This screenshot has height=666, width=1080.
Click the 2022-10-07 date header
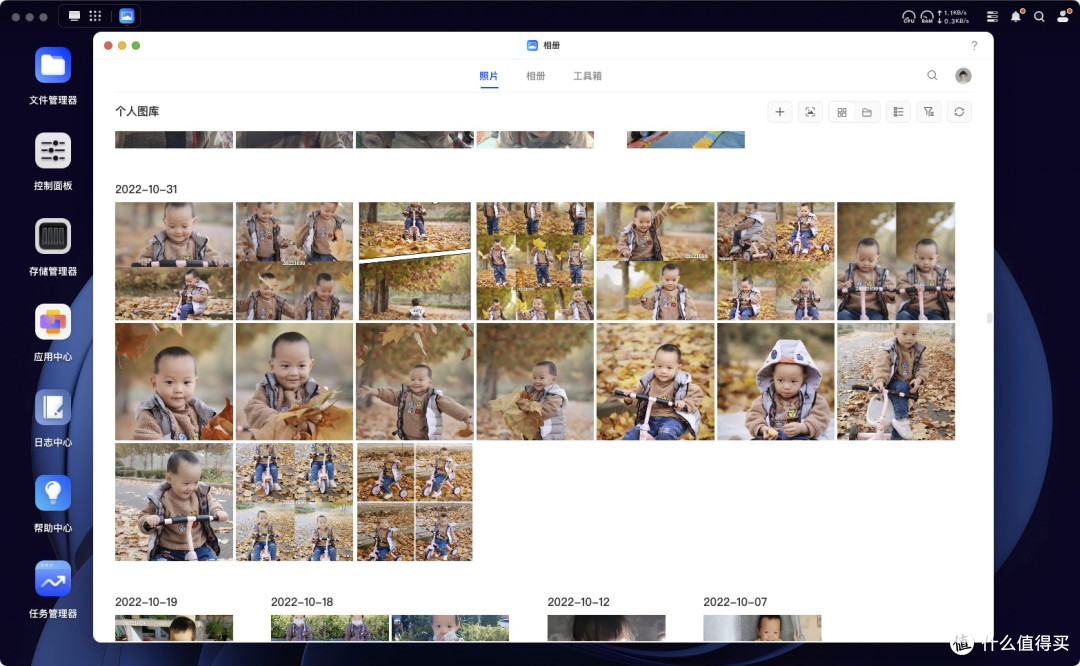[x=735, y=602]
